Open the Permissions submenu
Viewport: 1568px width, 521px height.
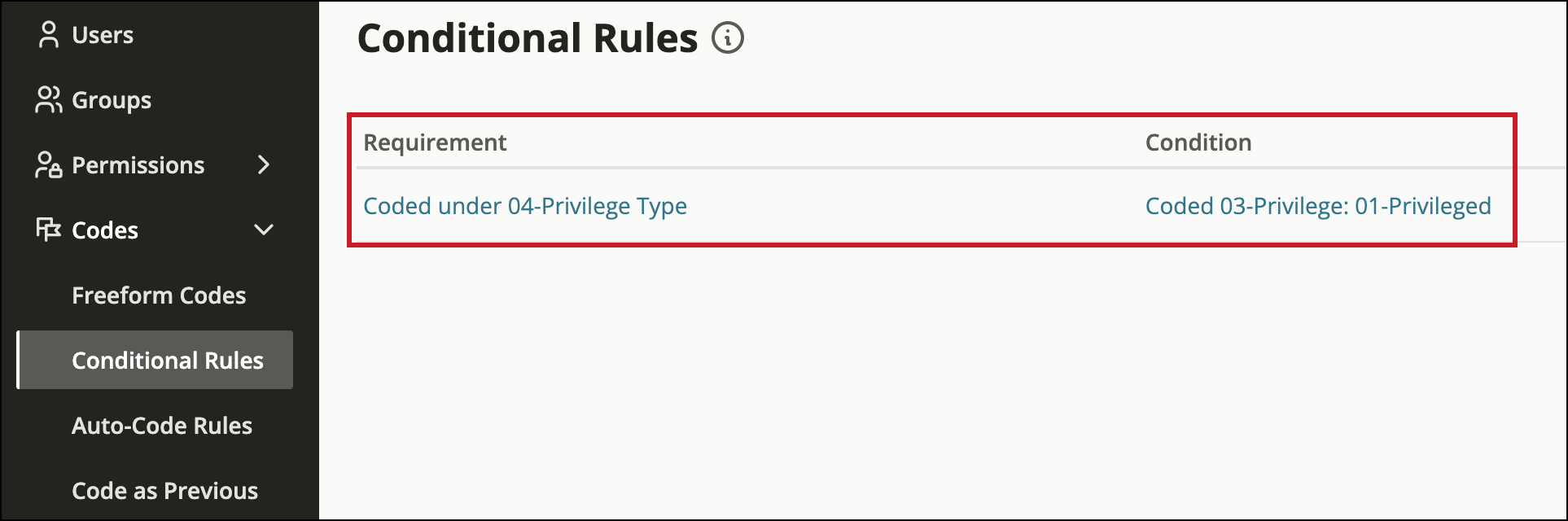coord(137,164)
